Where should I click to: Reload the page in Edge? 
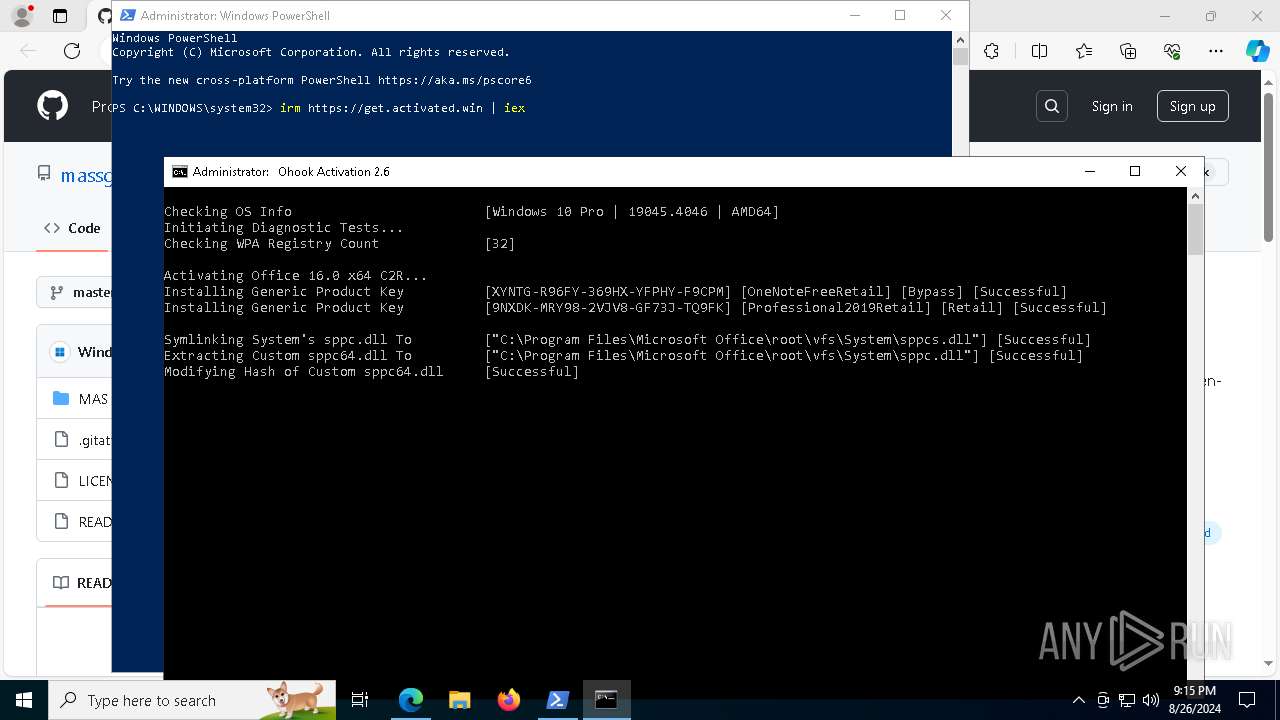click(x=72, y=51)
